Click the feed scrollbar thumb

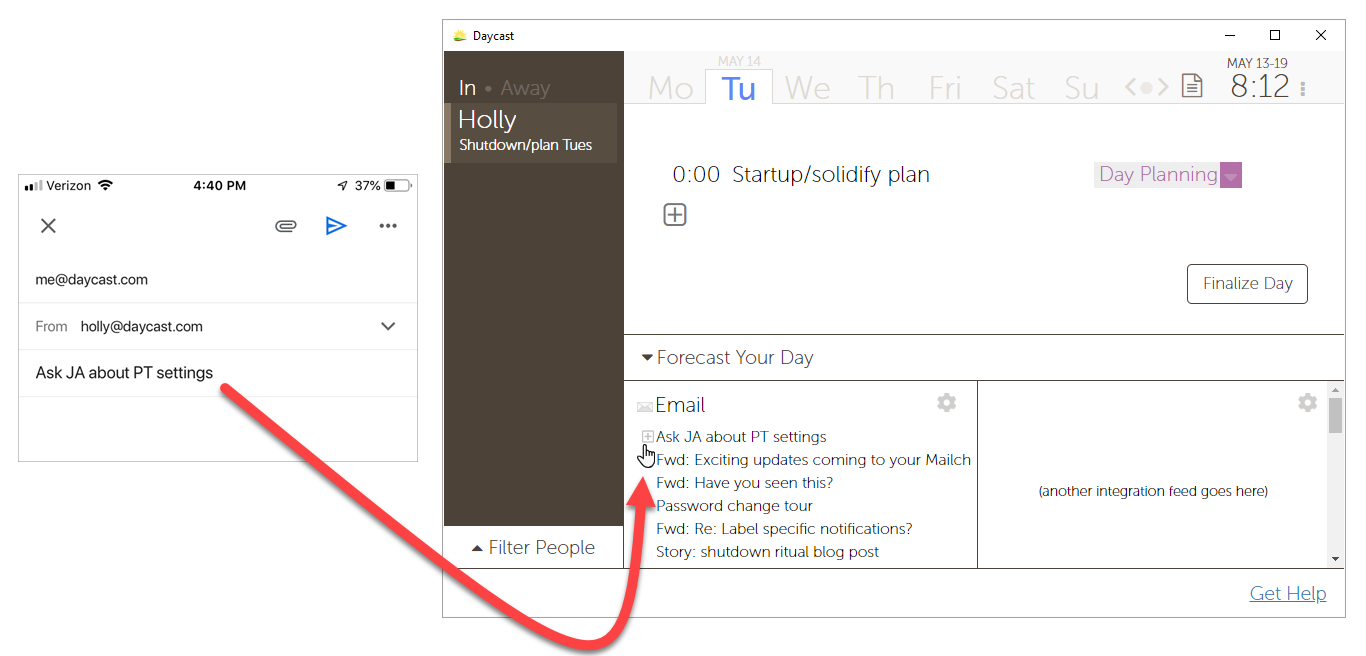(x=1335, y=415)
